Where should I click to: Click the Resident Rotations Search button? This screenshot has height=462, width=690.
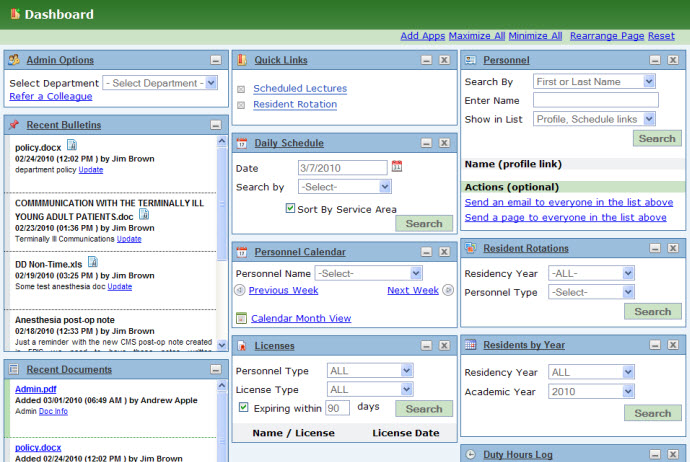coord(653,312)
